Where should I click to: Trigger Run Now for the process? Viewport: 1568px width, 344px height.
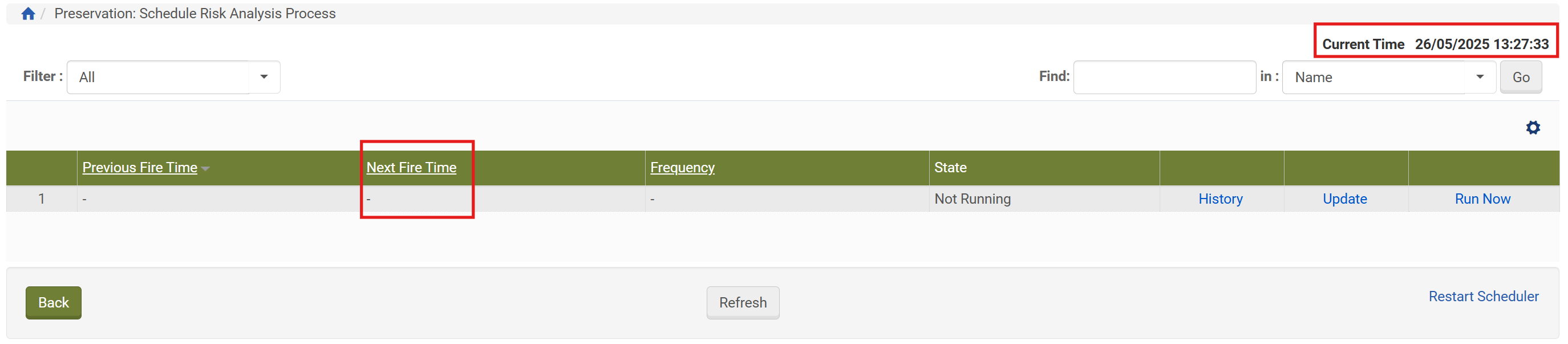pos(1481,199)
